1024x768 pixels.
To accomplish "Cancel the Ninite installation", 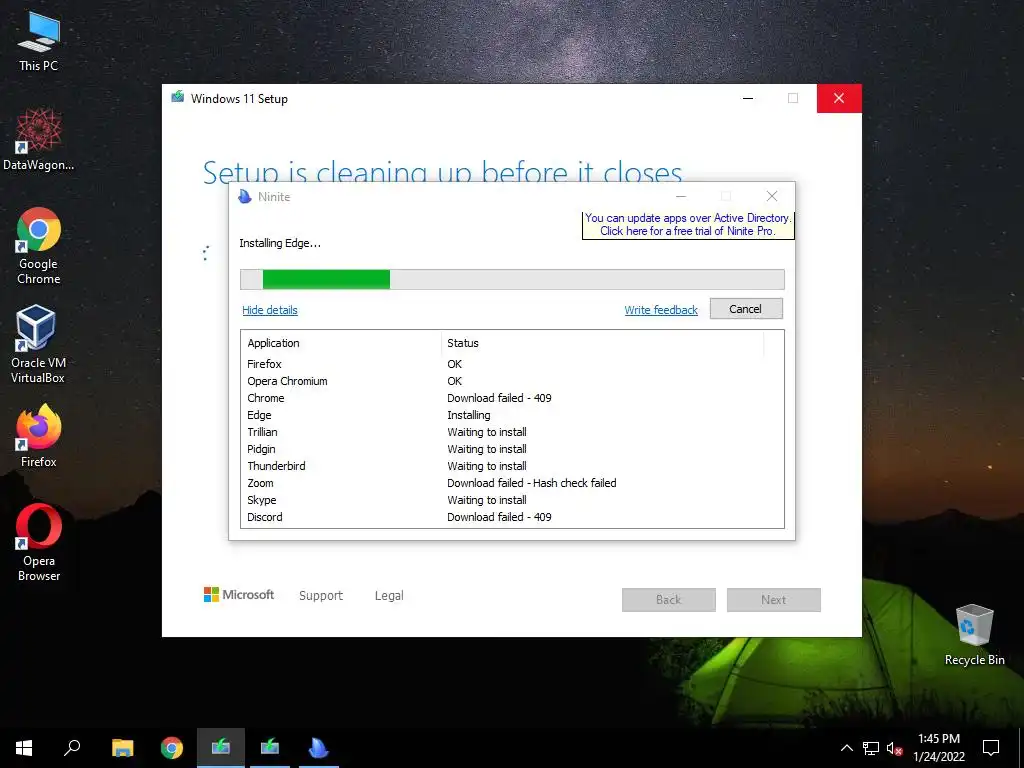I will (746, 309).
